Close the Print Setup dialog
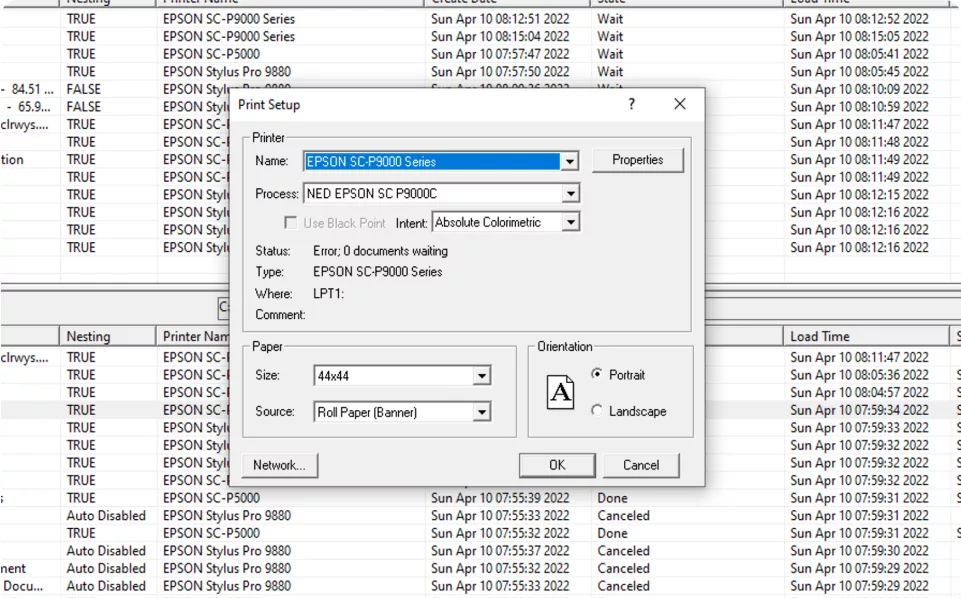Screen dimensions: 961x598 [x=680, y=104]
